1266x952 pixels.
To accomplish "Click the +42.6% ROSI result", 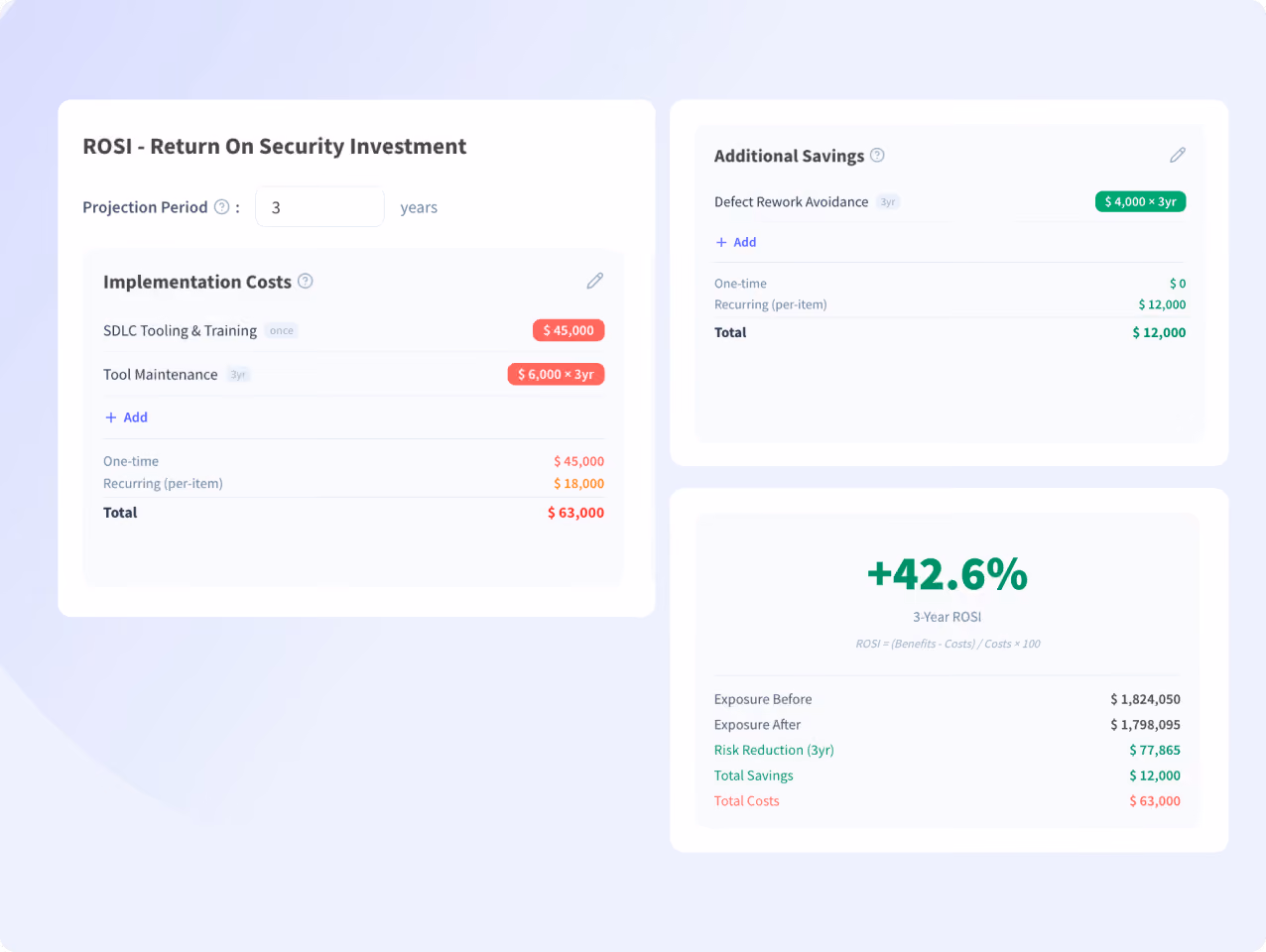I will 948,574.
